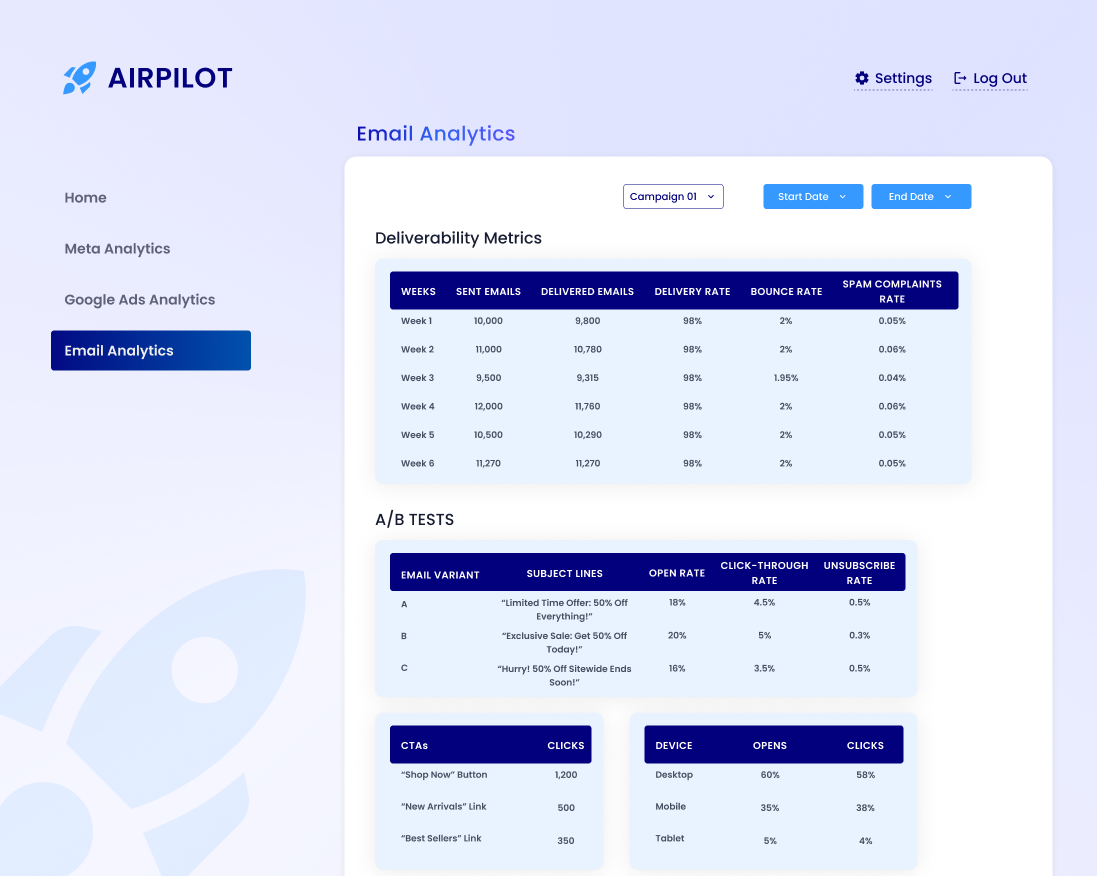The height and width of the screenshot is (877, 1098).
Task: Select Google Ads Analytics in the sidebar
Action: click(x=139, y=300)
